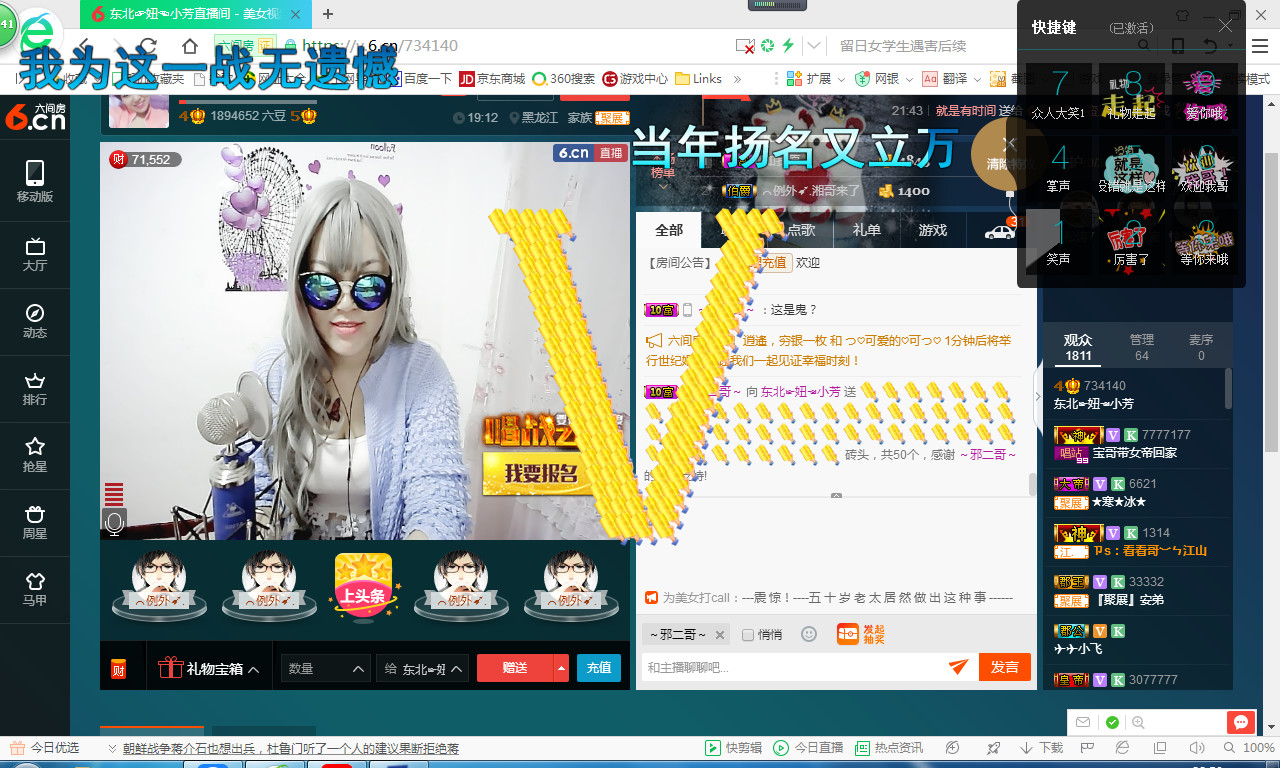Go to 大厅 lobby from the sidebar
The image size is (1280, 768).
coord(35,255)
